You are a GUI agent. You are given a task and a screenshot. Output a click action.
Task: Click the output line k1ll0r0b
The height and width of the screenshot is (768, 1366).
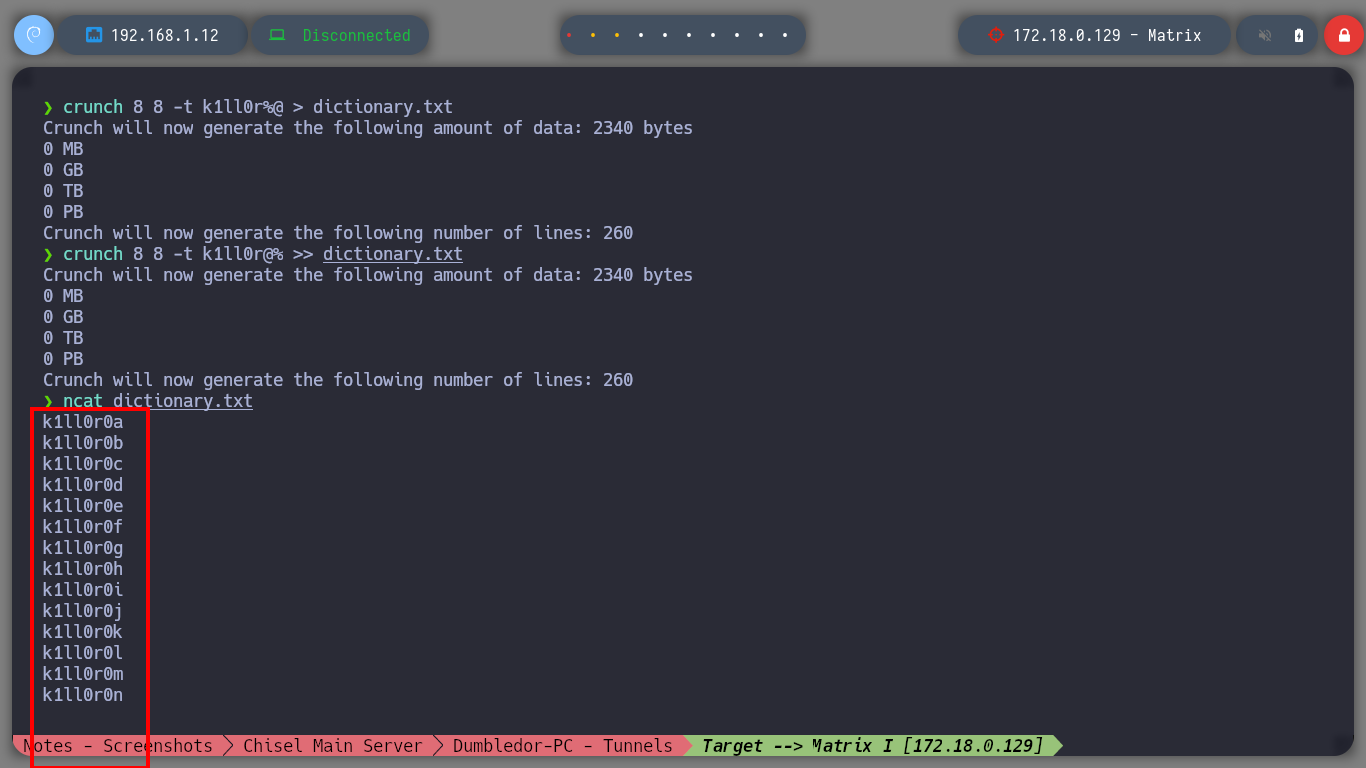(x=83, y=443)
